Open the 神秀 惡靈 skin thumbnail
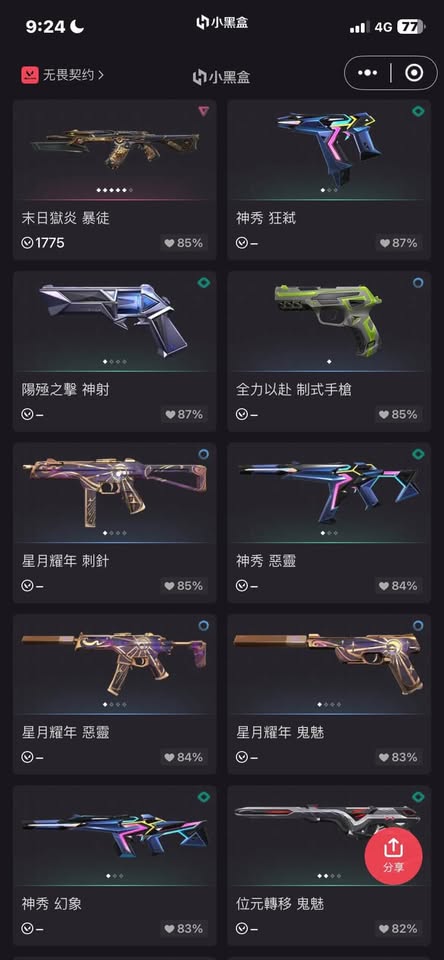The image size is (444, 960). (329, 492)
